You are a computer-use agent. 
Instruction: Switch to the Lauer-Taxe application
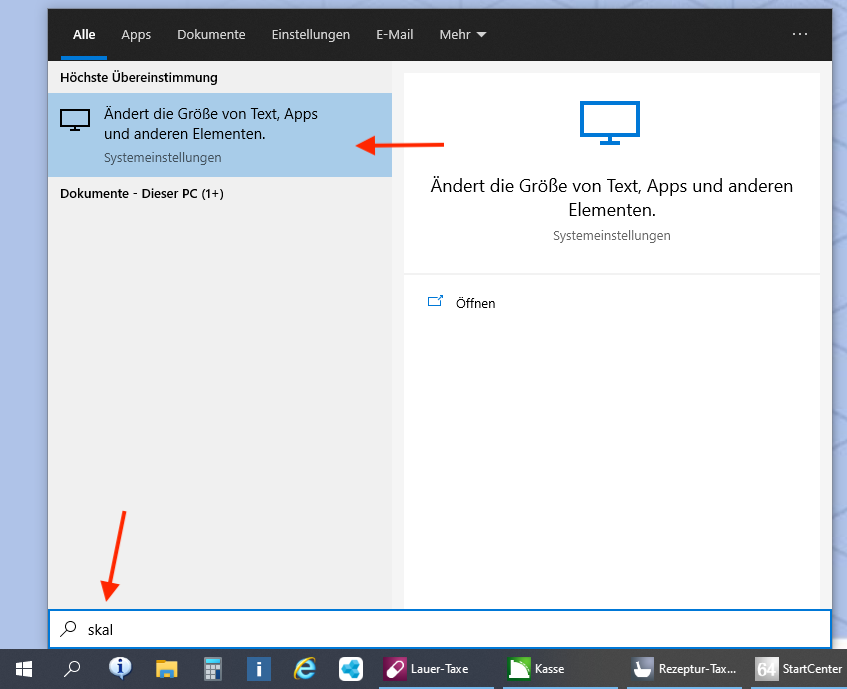click(x=427, y=669)
